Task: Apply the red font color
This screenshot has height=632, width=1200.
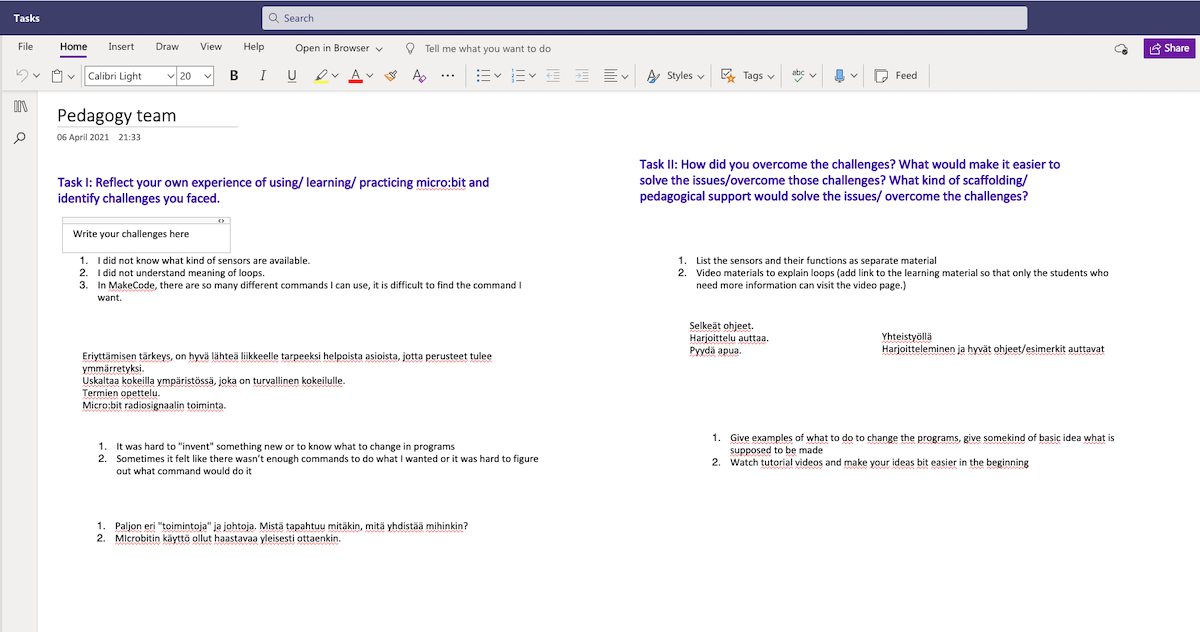Action: pos(355,76)
